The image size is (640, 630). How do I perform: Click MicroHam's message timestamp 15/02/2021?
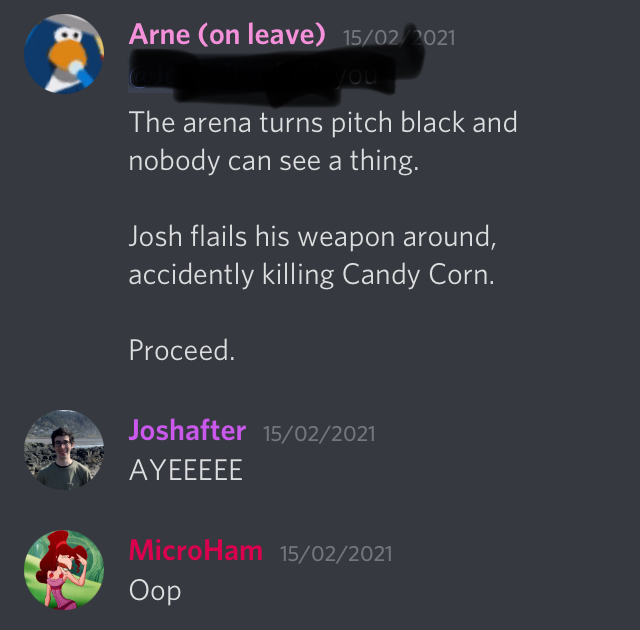pos(336,554)
